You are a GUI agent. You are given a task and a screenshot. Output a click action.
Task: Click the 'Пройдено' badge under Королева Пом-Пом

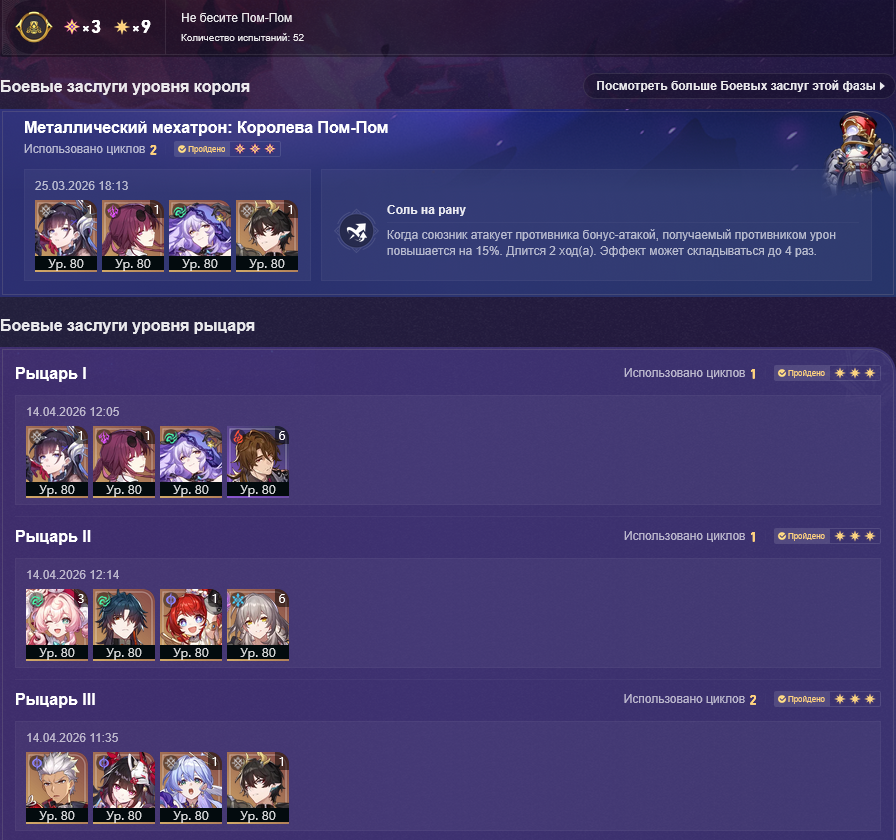[201, 149]
